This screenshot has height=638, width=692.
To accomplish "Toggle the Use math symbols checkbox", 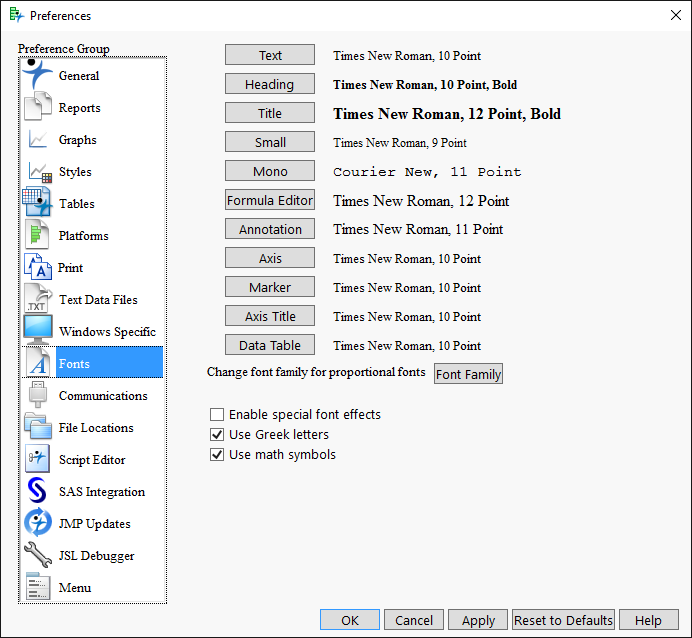I will 217,454.
